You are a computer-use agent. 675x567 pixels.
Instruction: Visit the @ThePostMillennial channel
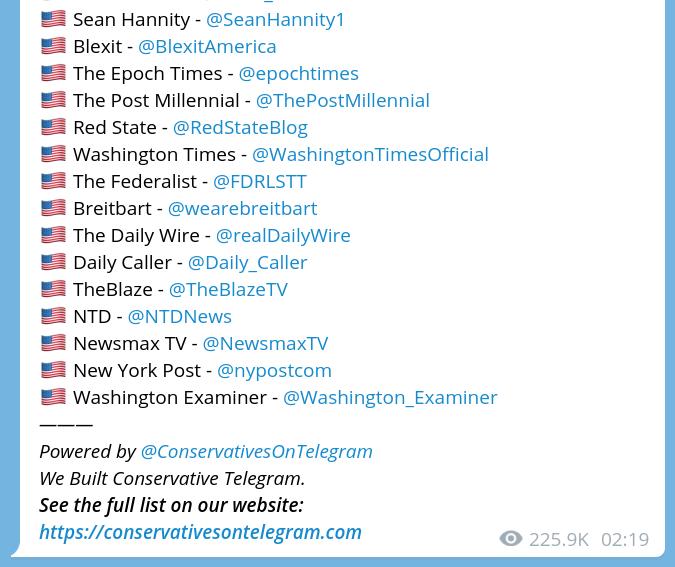[343, 101]
